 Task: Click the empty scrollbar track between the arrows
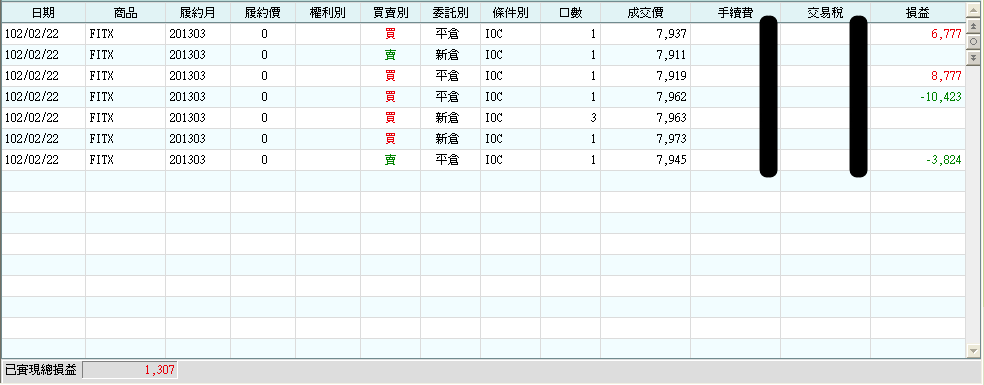(x=973, y=204)
